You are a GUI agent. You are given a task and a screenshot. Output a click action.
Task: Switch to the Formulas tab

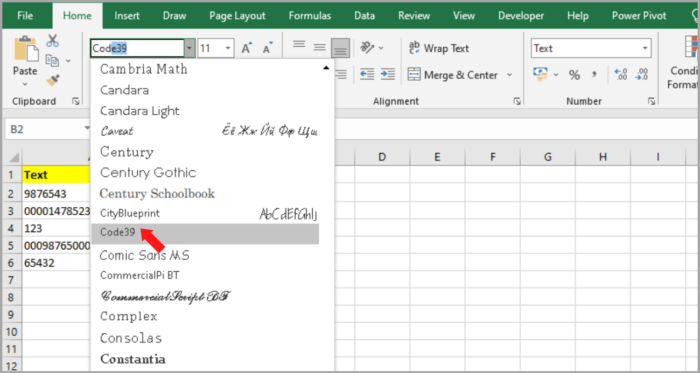(x=310, y=16)
